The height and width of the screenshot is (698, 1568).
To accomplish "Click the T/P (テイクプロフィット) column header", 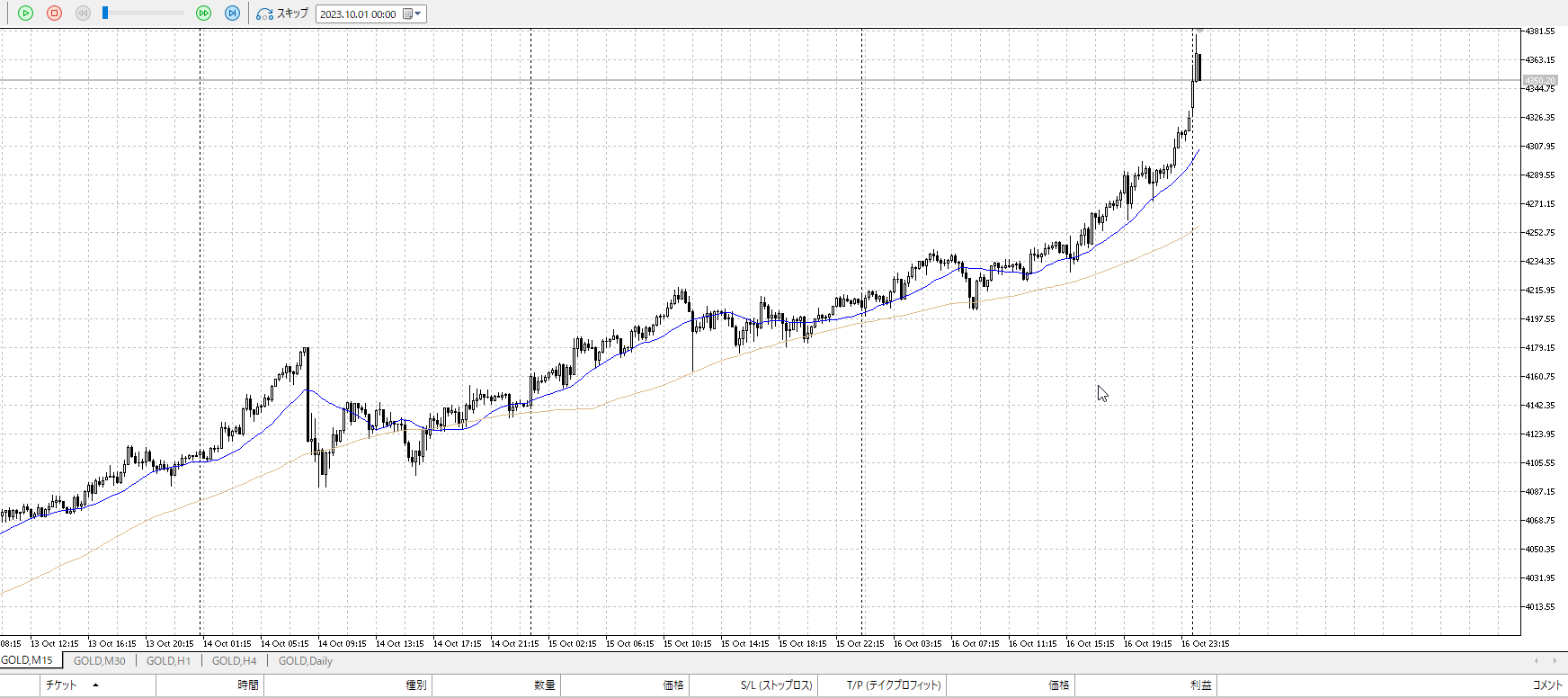I will pos(894,685).
